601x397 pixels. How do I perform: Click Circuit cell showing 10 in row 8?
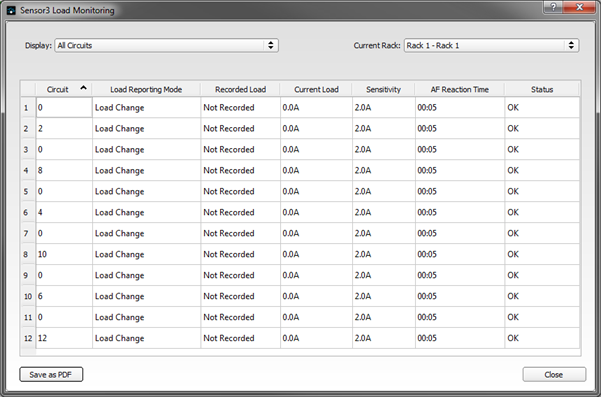64,254
